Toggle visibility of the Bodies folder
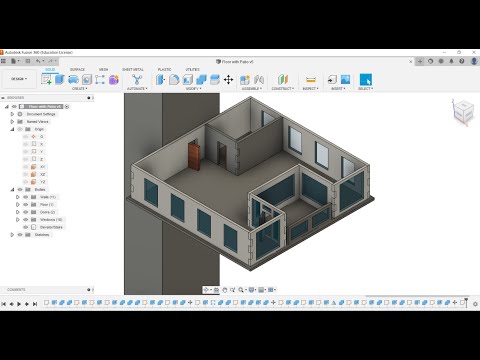480x360 pixels. coord(20,189)
